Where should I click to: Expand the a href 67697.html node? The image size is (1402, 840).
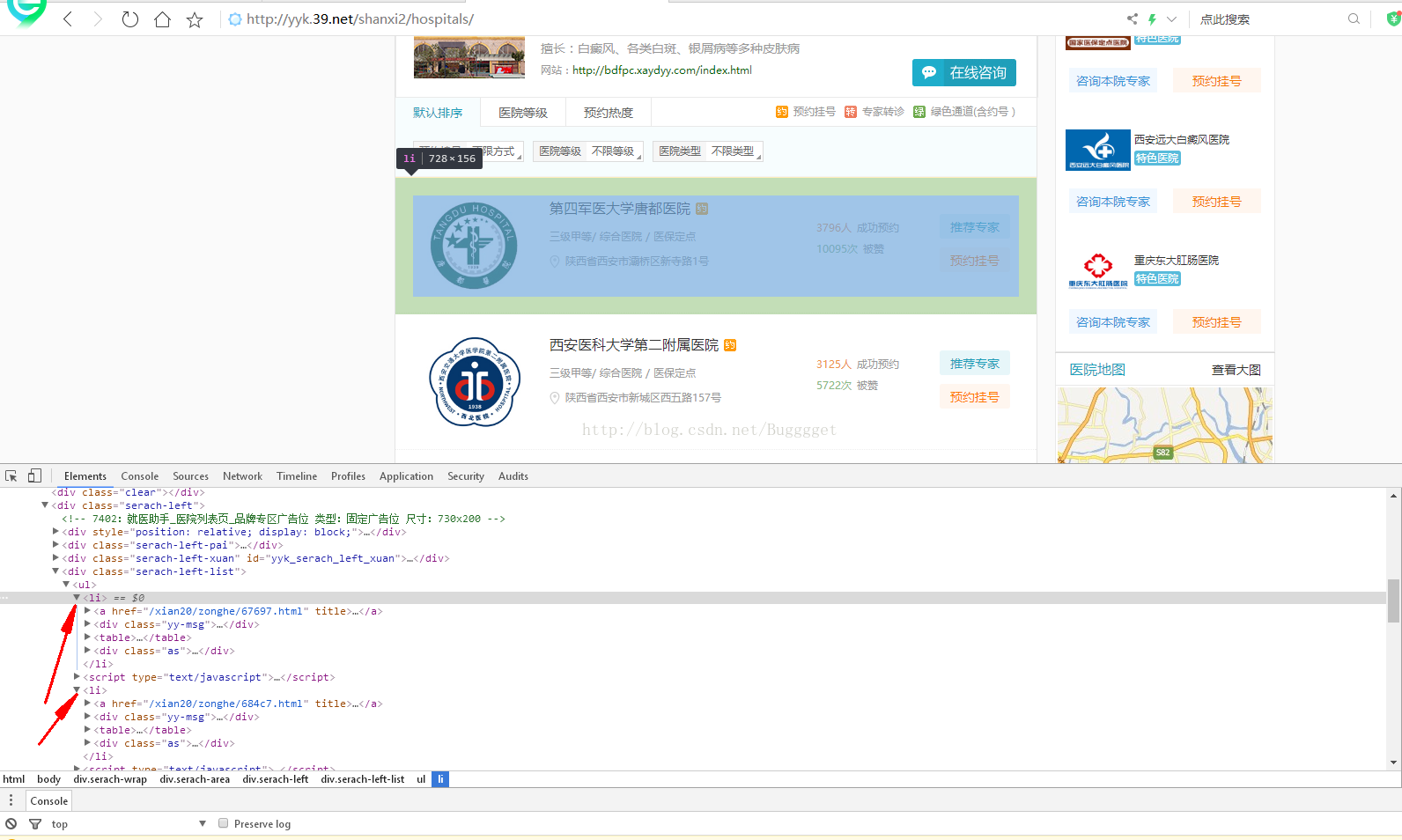point(87,611)
